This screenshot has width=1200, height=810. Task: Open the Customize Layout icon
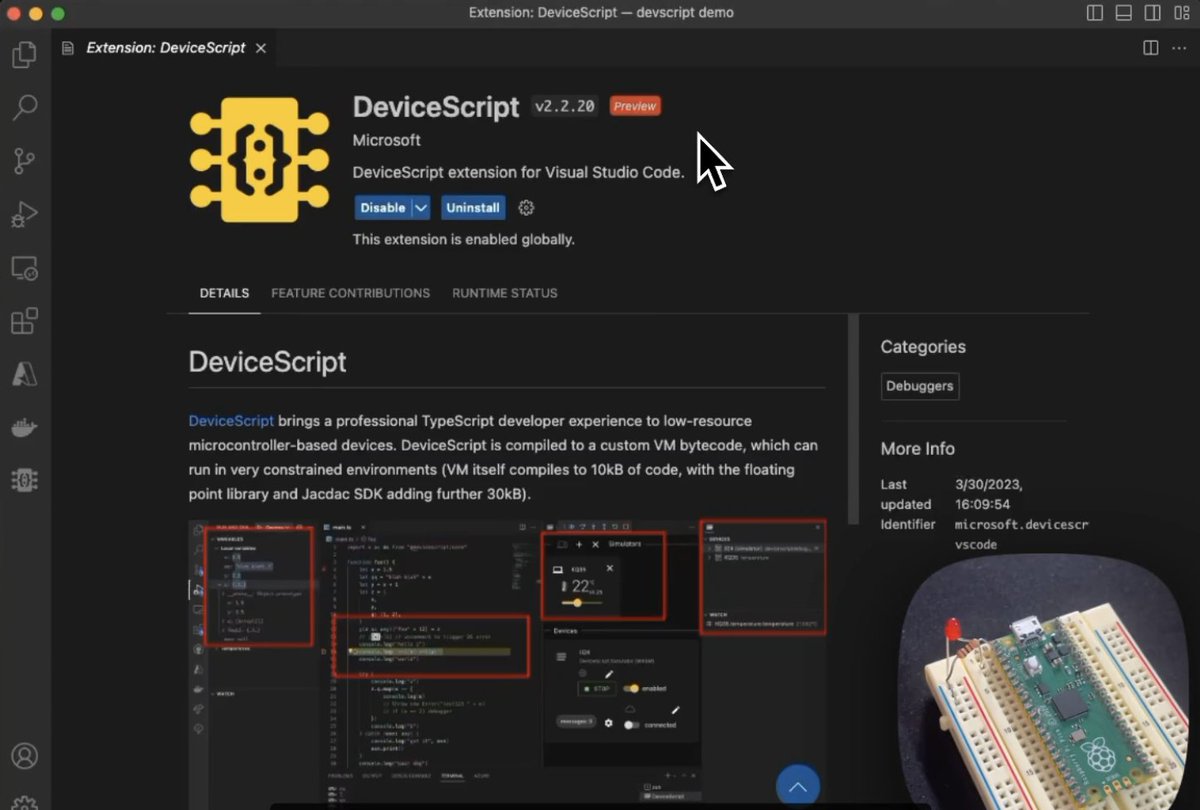(x=1180, y=13)
